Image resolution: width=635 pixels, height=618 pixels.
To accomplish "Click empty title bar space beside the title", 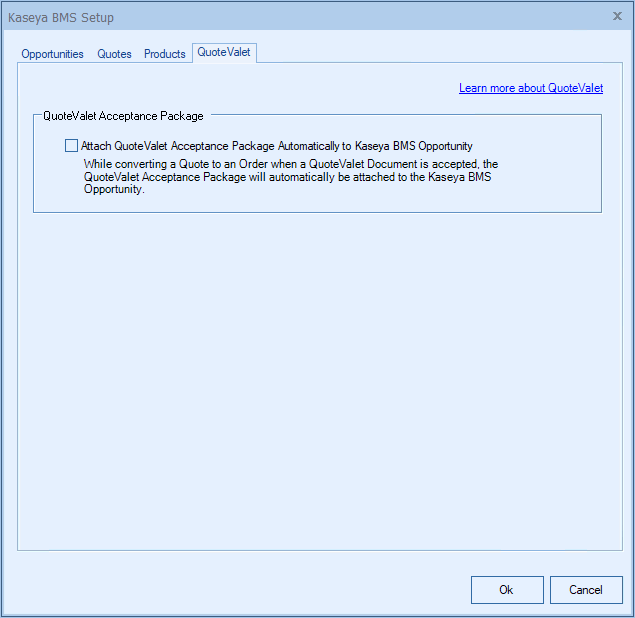I will 350,18.
